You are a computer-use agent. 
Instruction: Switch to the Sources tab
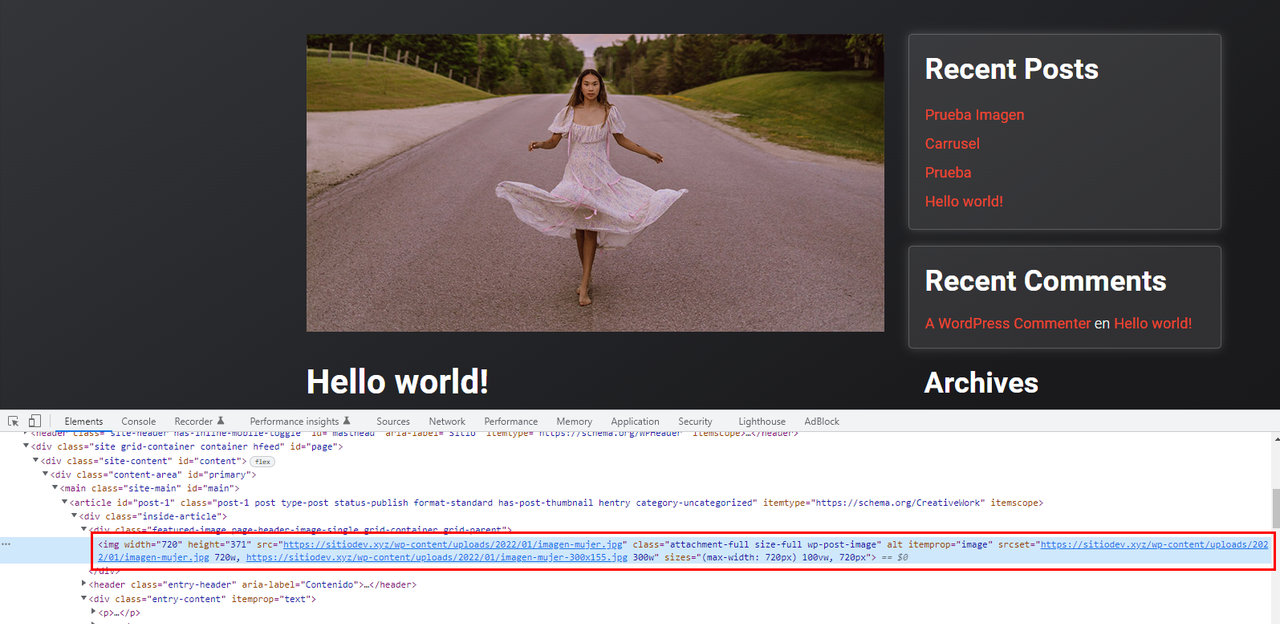[393, 421]
